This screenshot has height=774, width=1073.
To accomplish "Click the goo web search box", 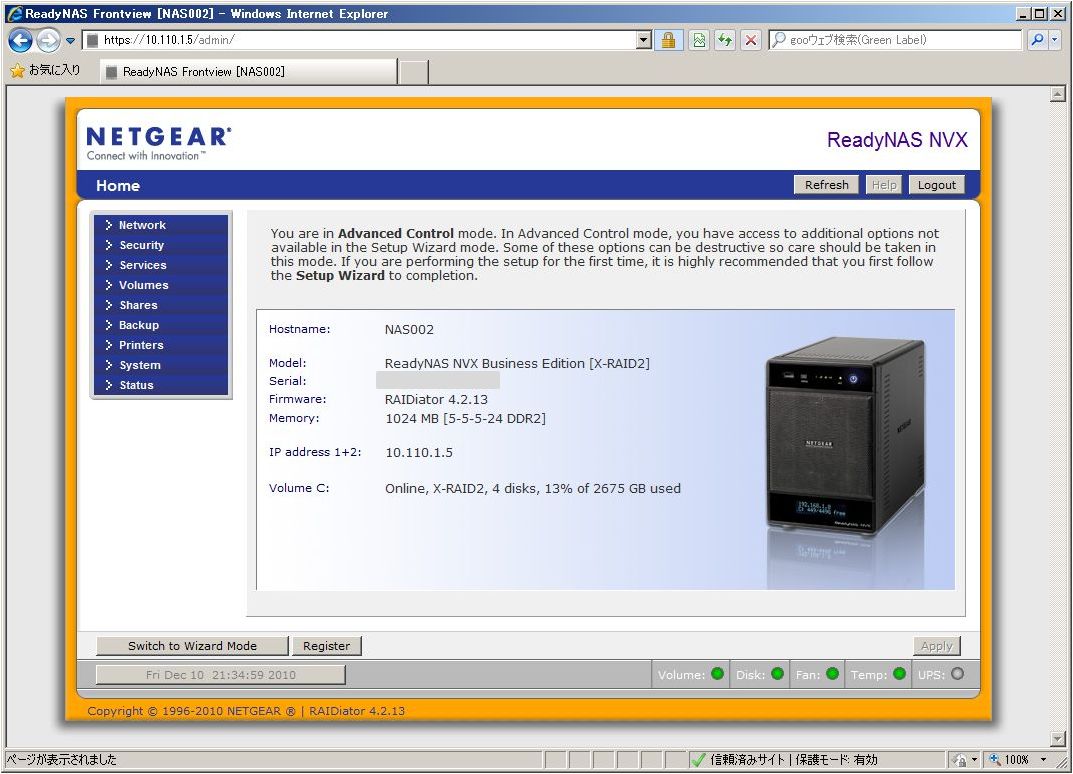I will point(894,40).
